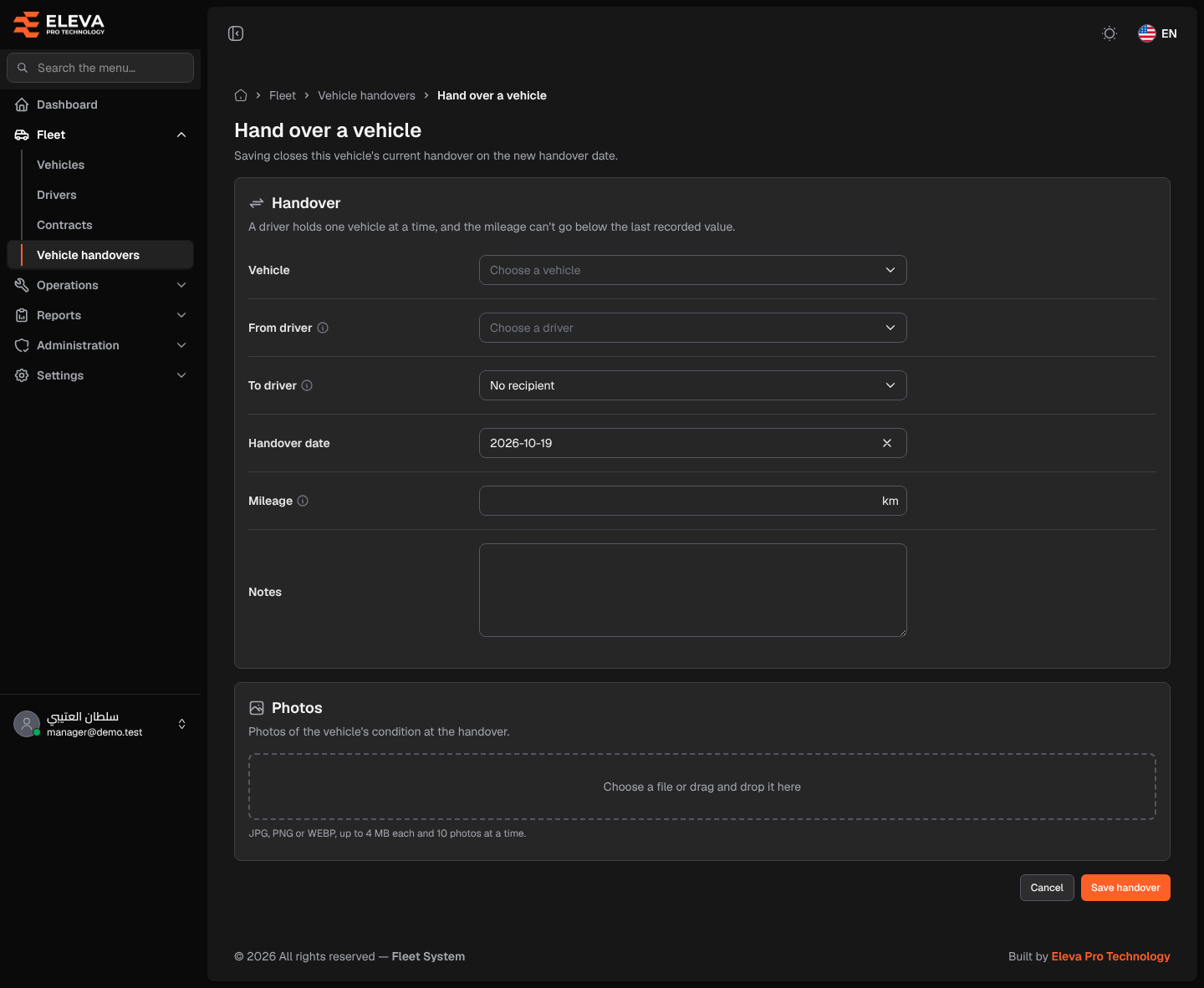Screen dimensions: 1204x988
Task: Click the Settings gear icon
Action: [x=22, y=375]
